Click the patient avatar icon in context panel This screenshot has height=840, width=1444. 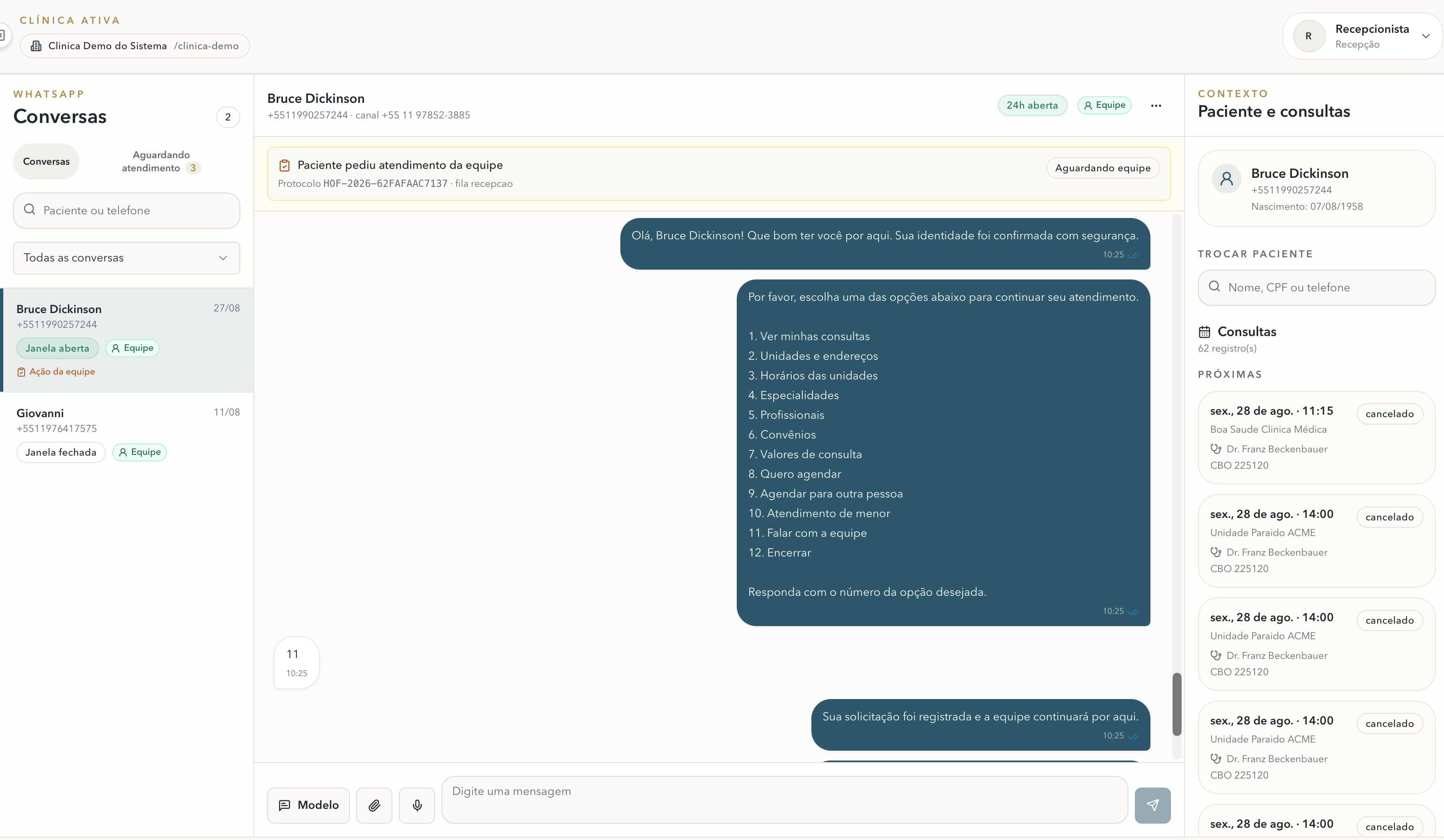pos(1227,179)
